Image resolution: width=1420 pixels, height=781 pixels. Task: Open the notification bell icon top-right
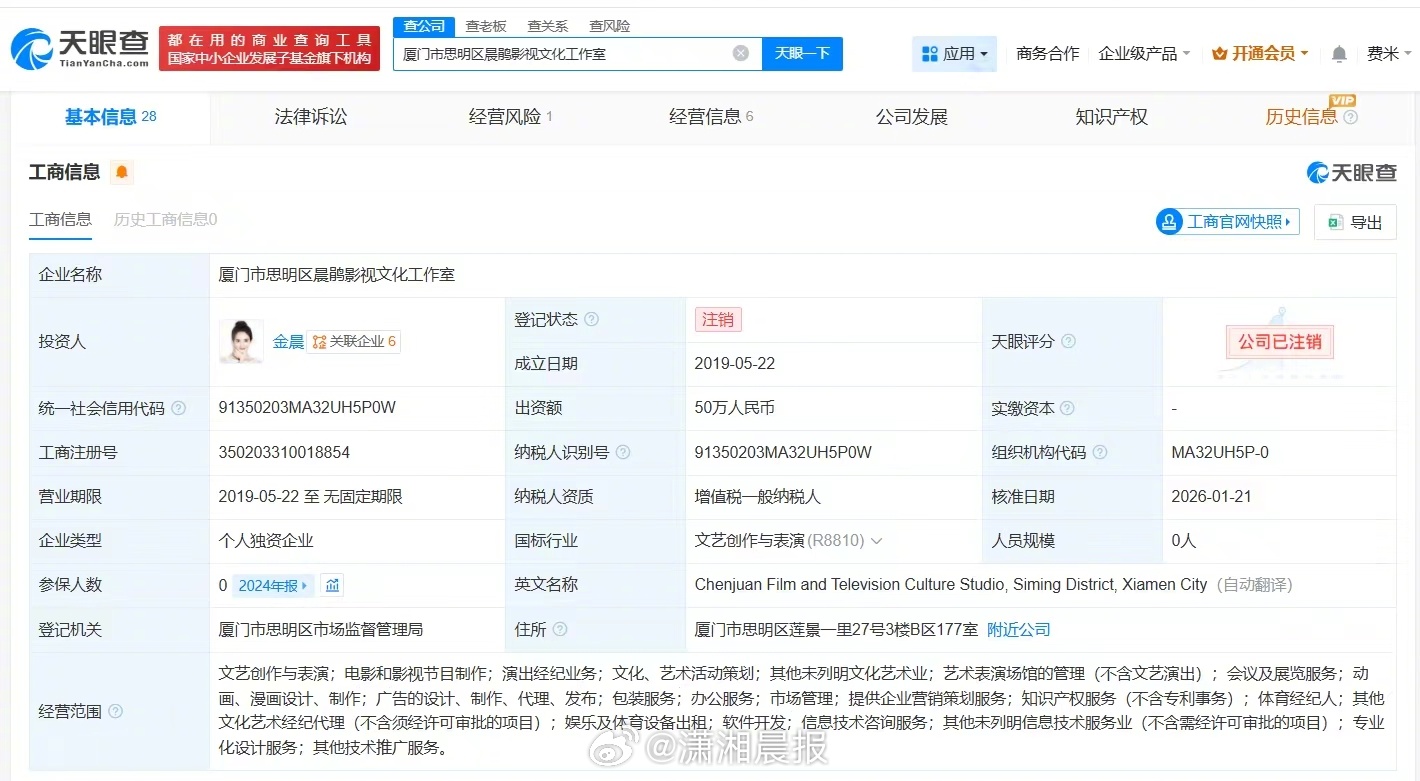[1338, 53]
